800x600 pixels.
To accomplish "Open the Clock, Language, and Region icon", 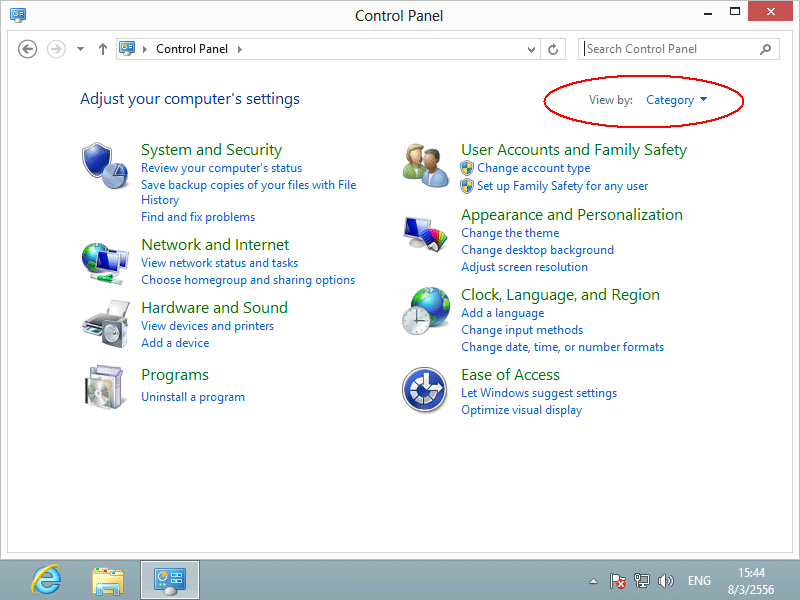I will (x=426, y=311).
